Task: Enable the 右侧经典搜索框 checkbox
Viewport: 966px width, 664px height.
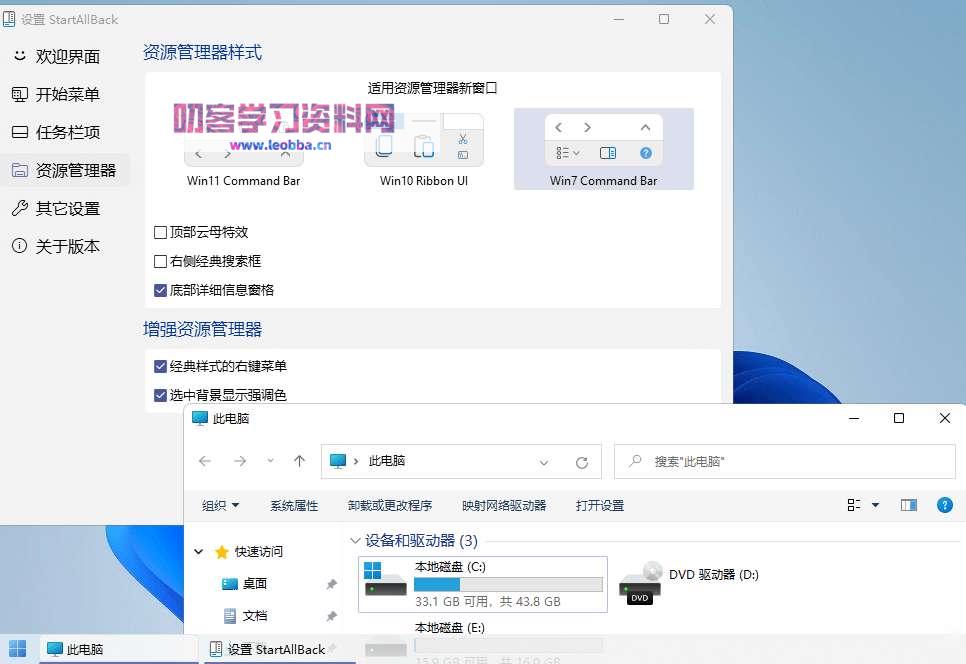Action: point(160,261)
